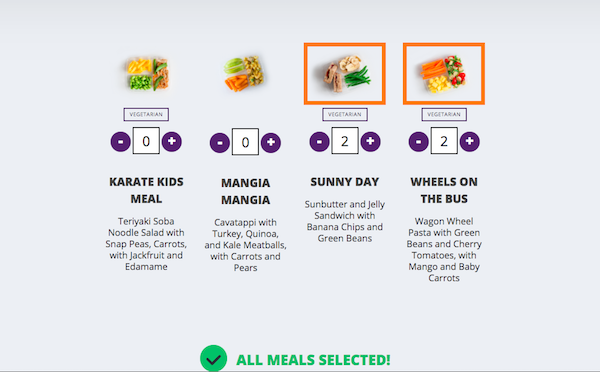Decrease Wheels on the Bus quantity

point(418,142)
